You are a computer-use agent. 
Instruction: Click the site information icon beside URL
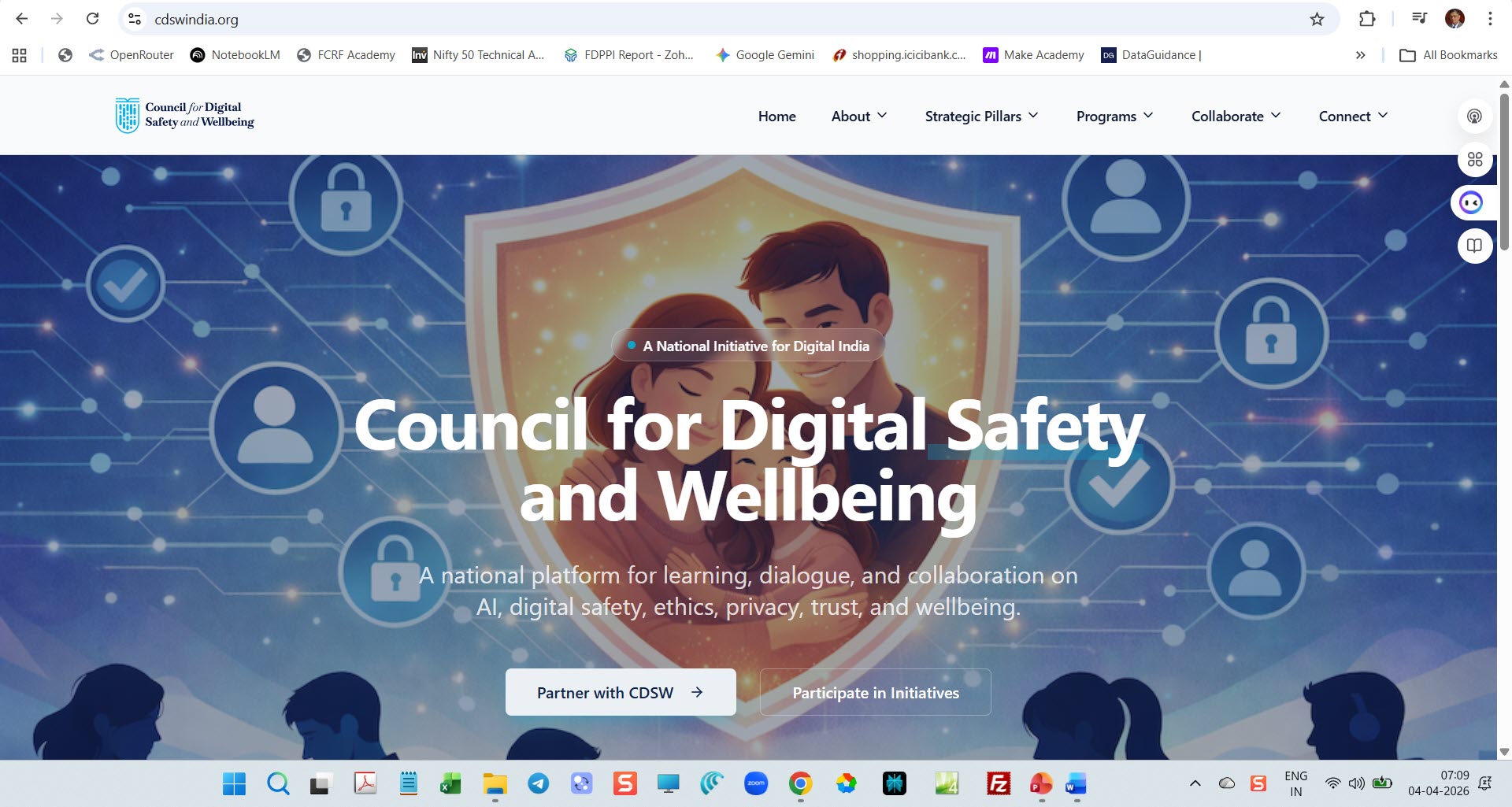(135, 19)
